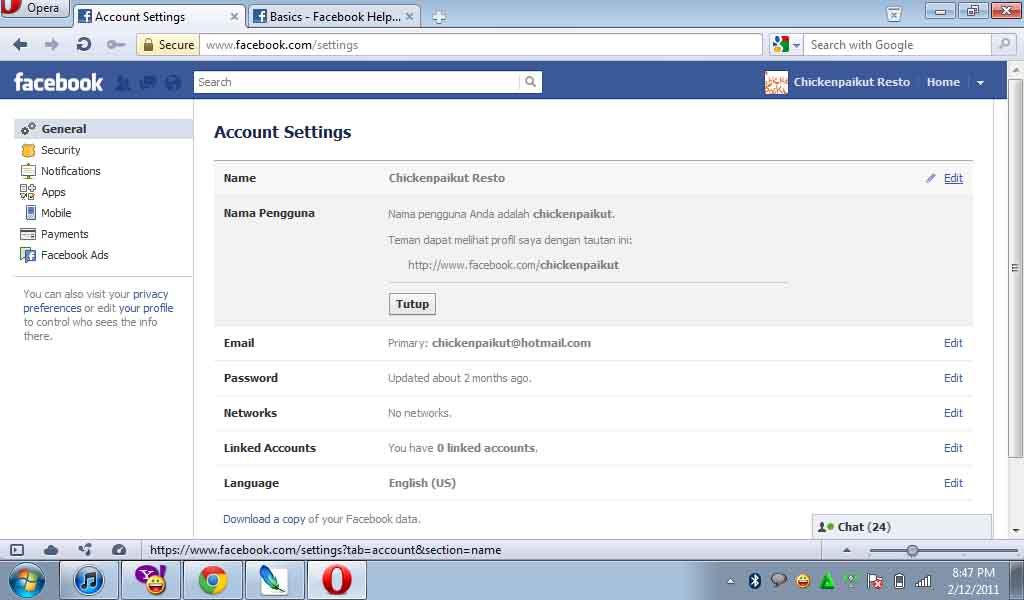Image resolution: width=1024 pixels, height=600 pixels.
Task: Open Facebook messages icon
Action: click(x=148, y=82)
